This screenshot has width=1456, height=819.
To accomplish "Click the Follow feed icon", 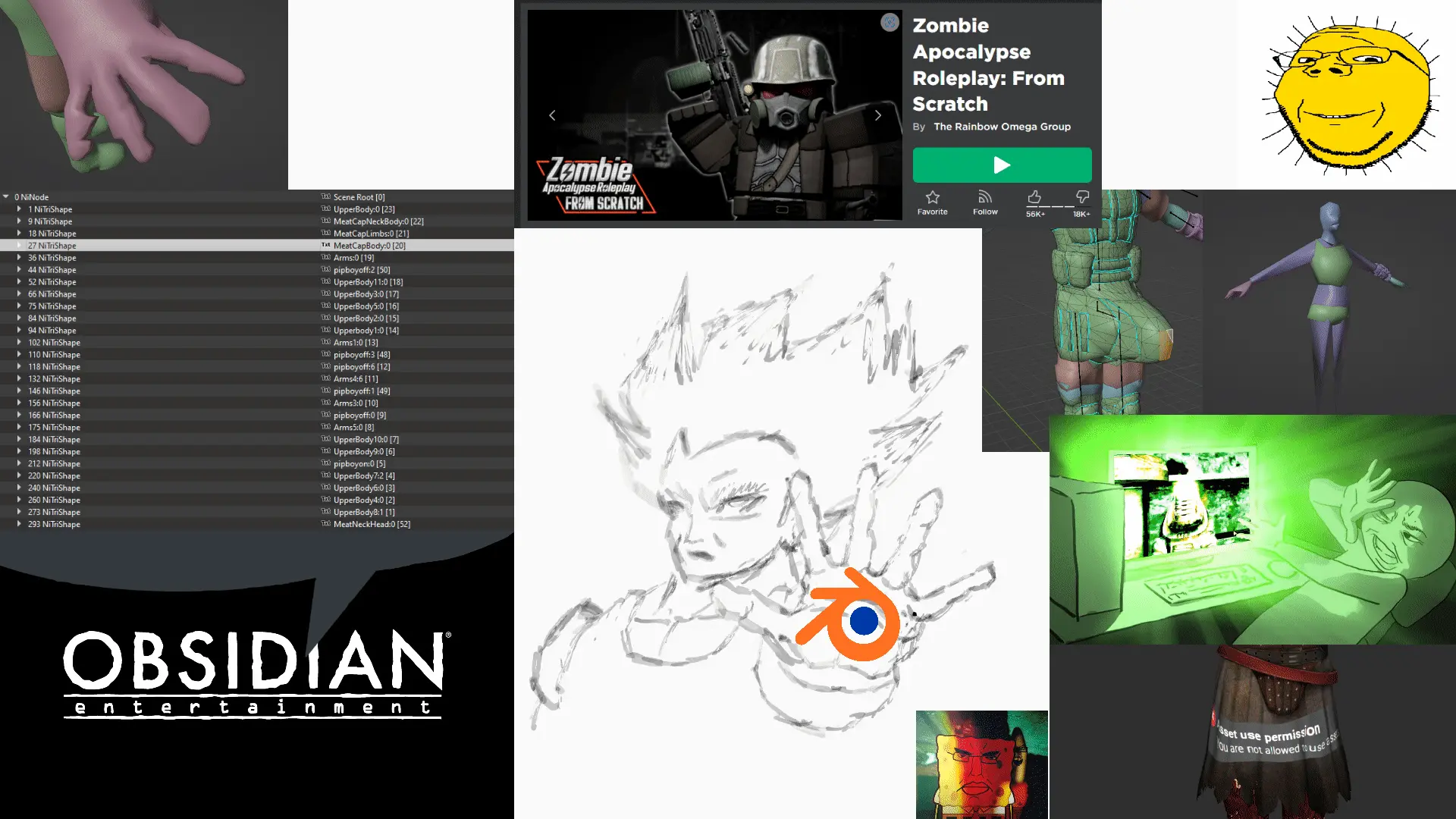I will point(984,197).
